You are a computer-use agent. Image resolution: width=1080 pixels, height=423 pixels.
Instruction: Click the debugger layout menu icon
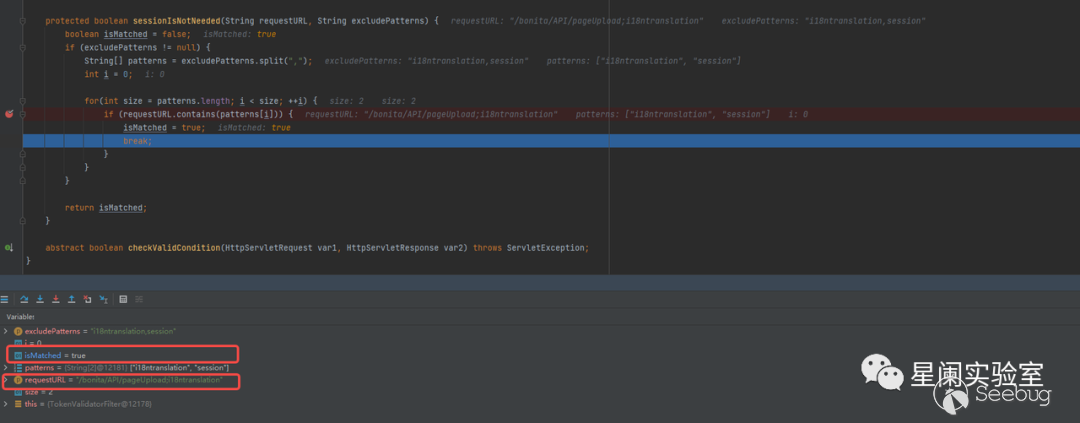pyautogui.click(x=5, y=298)
